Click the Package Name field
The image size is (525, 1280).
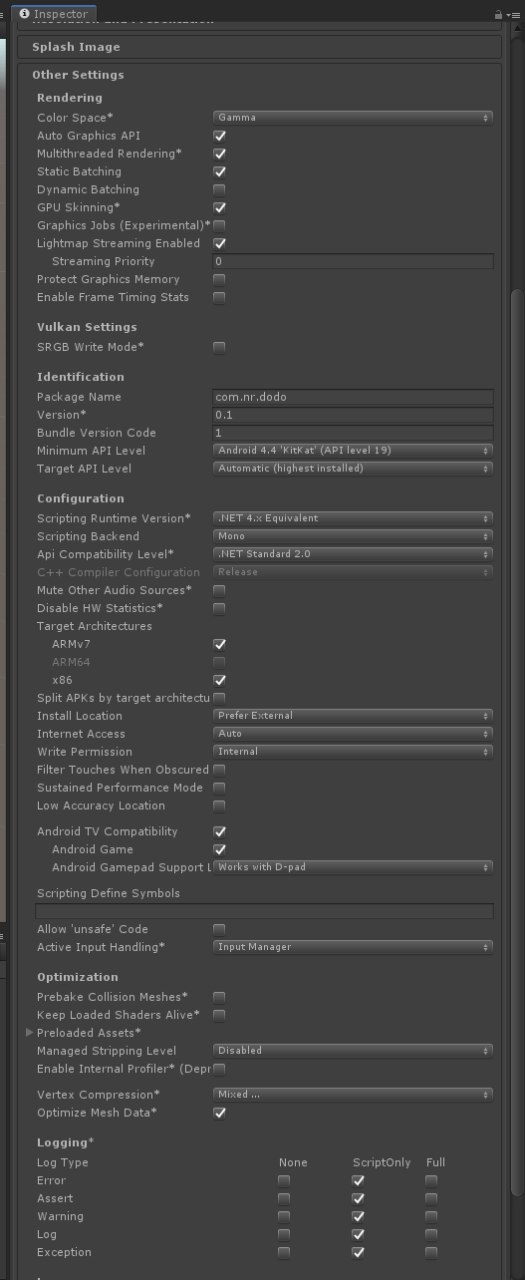point(353,397)
